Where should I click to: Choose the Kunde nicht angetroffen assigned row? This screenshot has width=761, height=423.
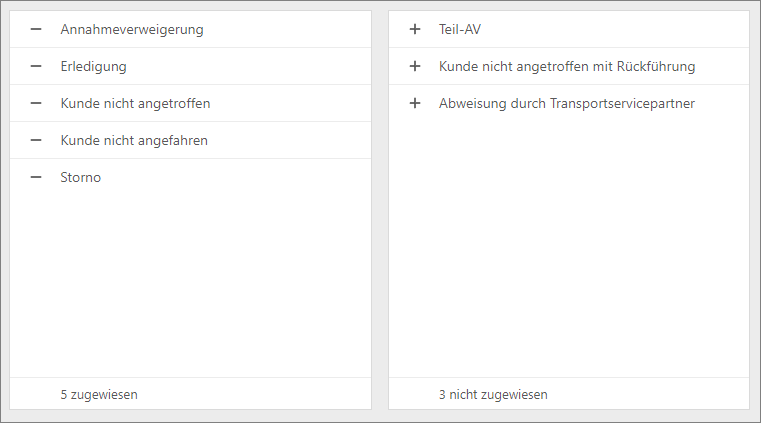tap(190, 103)
